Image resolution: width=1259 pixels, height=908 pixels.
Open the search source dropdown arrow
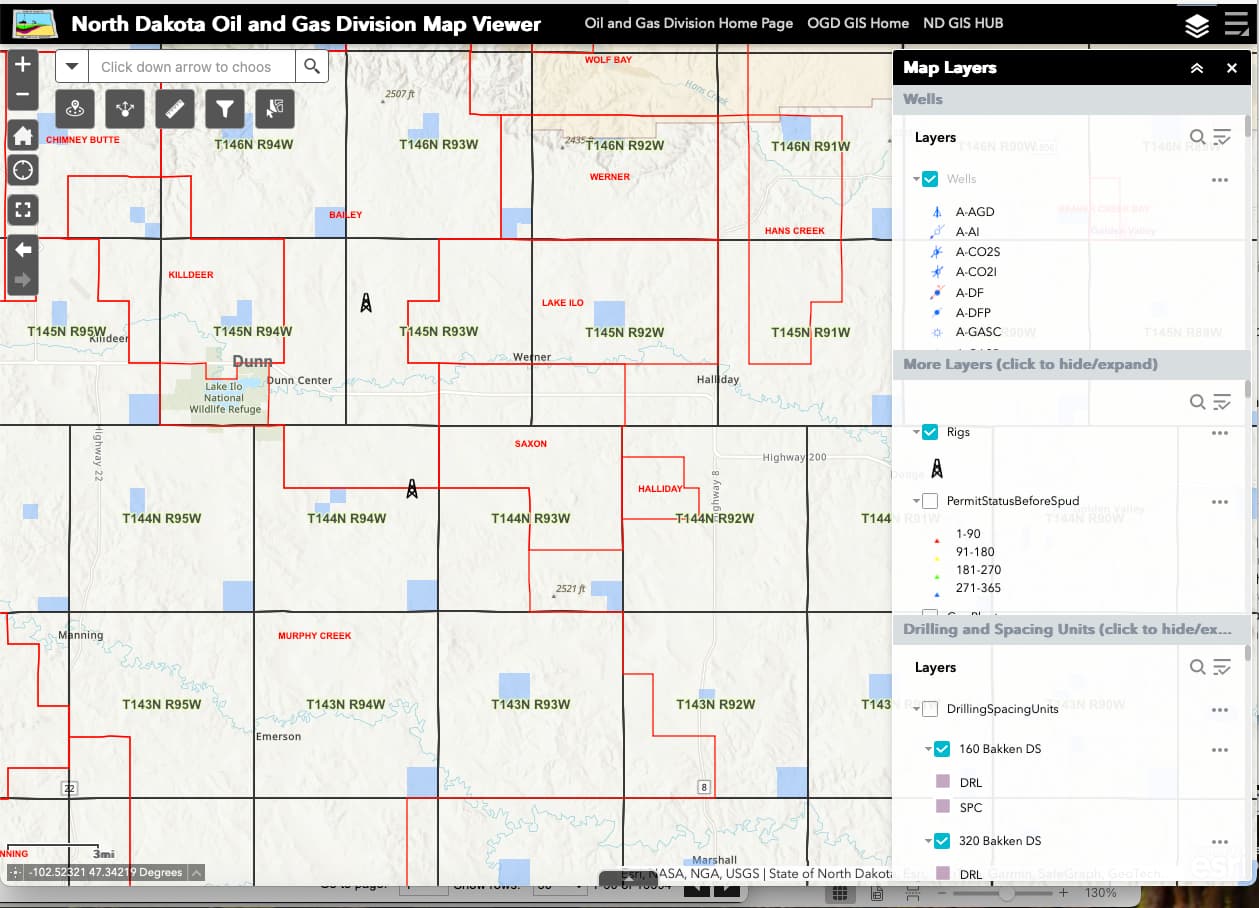click(72, 67)
